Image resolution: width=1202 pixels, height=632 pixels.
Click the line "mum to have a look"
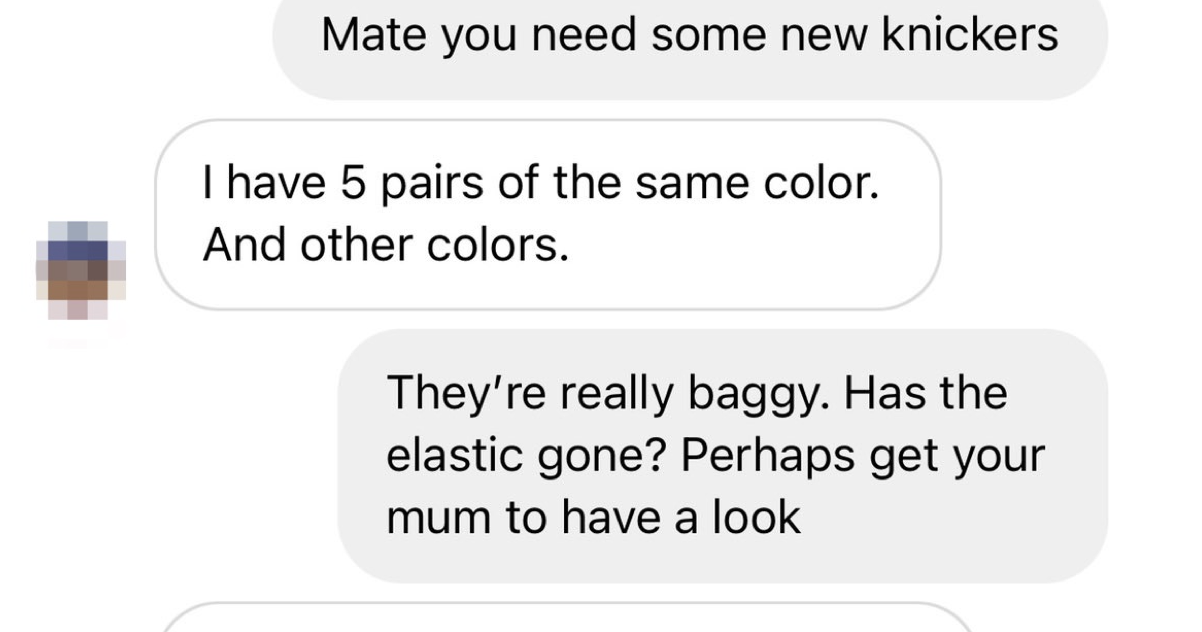pyautogui.click(x=594, y=517)
